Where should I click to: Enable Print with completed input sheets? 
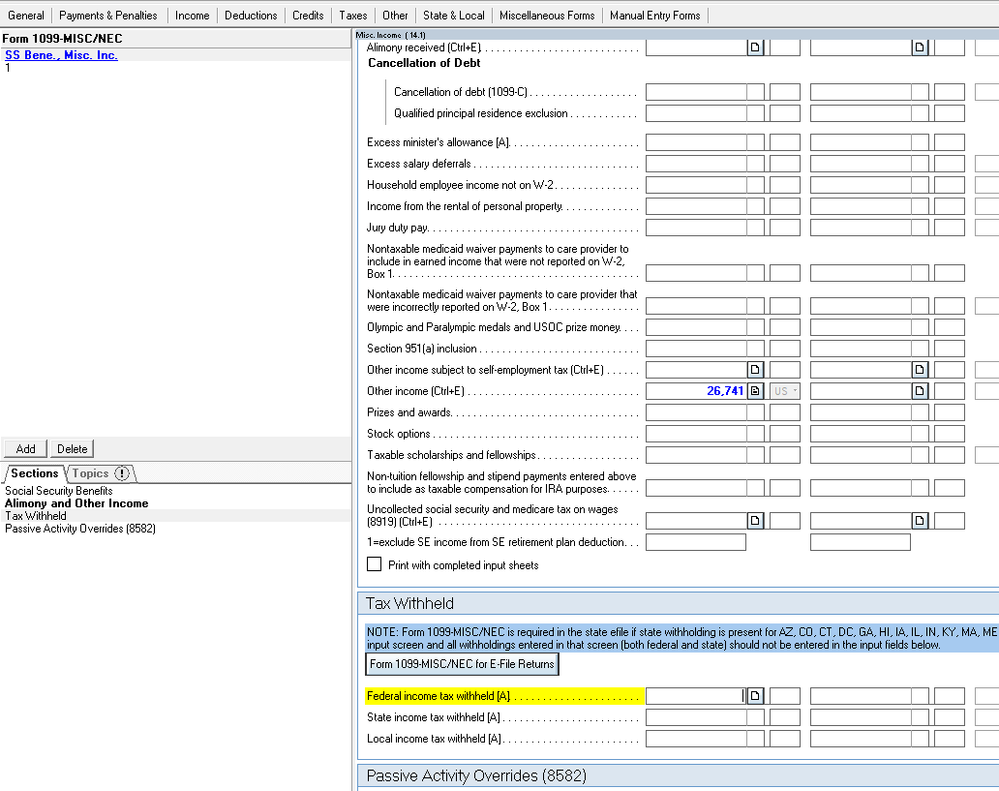click(x=374, y=563)
